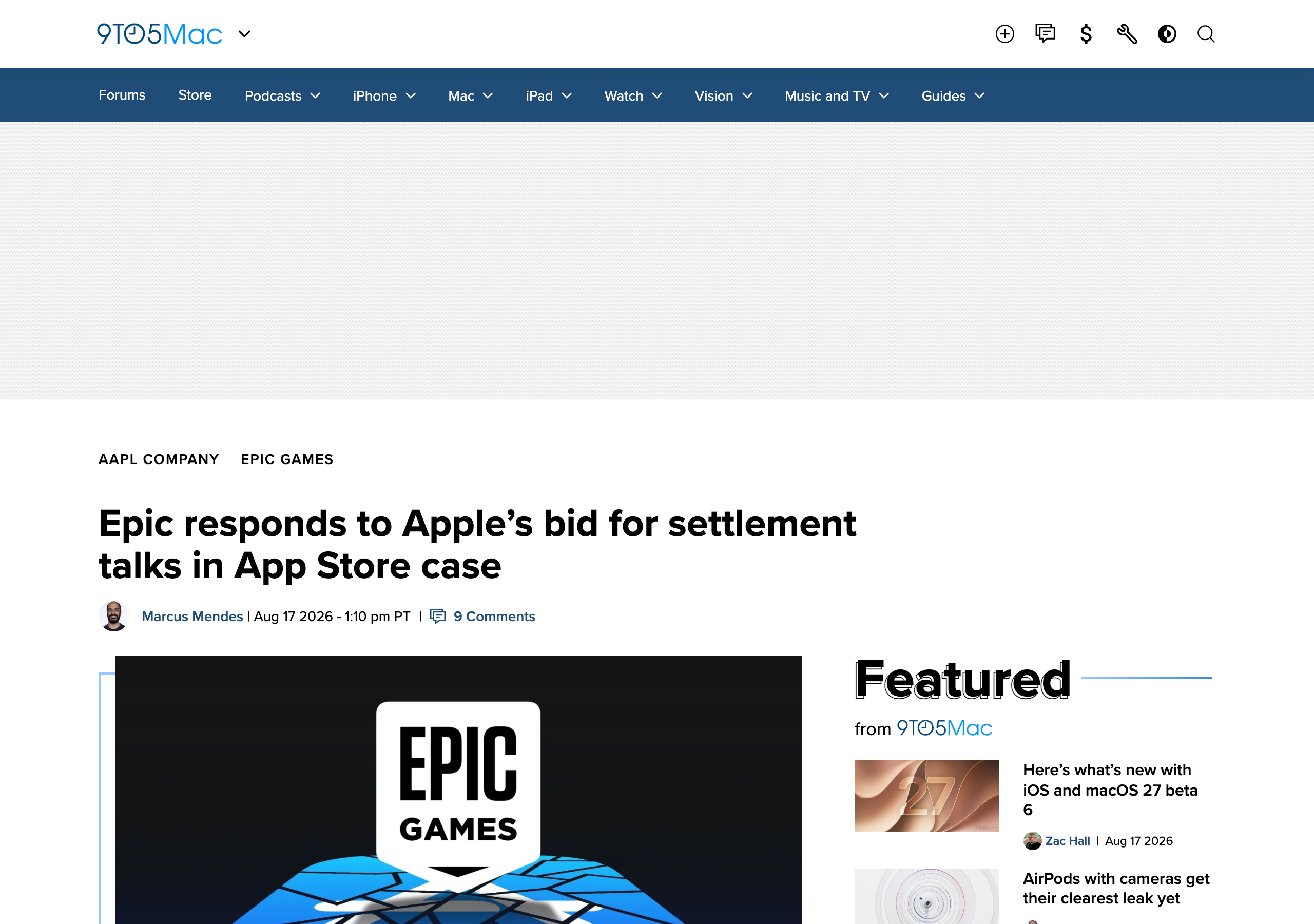Expand the Mac dropdown arrow

488,95
